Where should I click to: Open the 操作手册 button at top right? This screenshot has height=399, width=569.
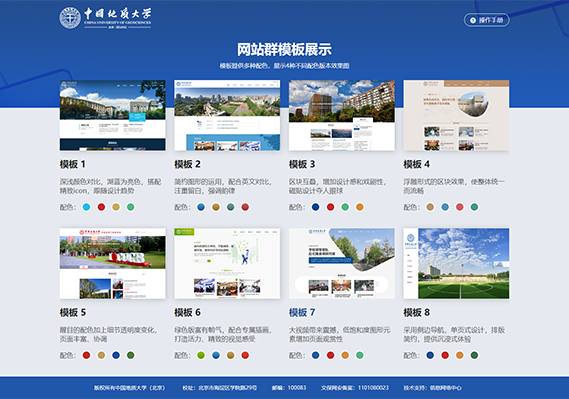pos(487,20)
